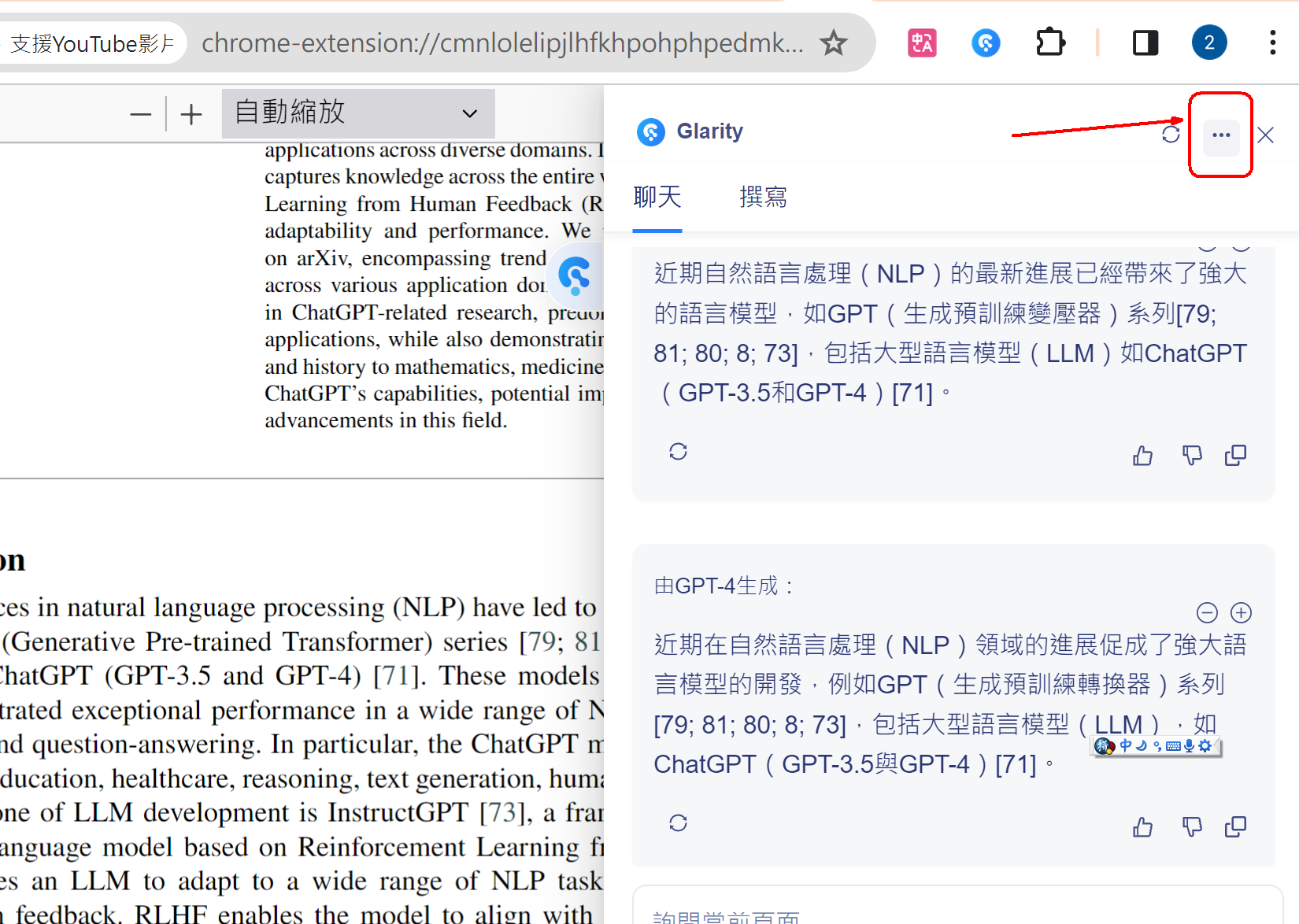1299x924 pixels.
Task: Click the 由GPT-4生成 label
Action: pyautogui.click(x=723, y=586)
